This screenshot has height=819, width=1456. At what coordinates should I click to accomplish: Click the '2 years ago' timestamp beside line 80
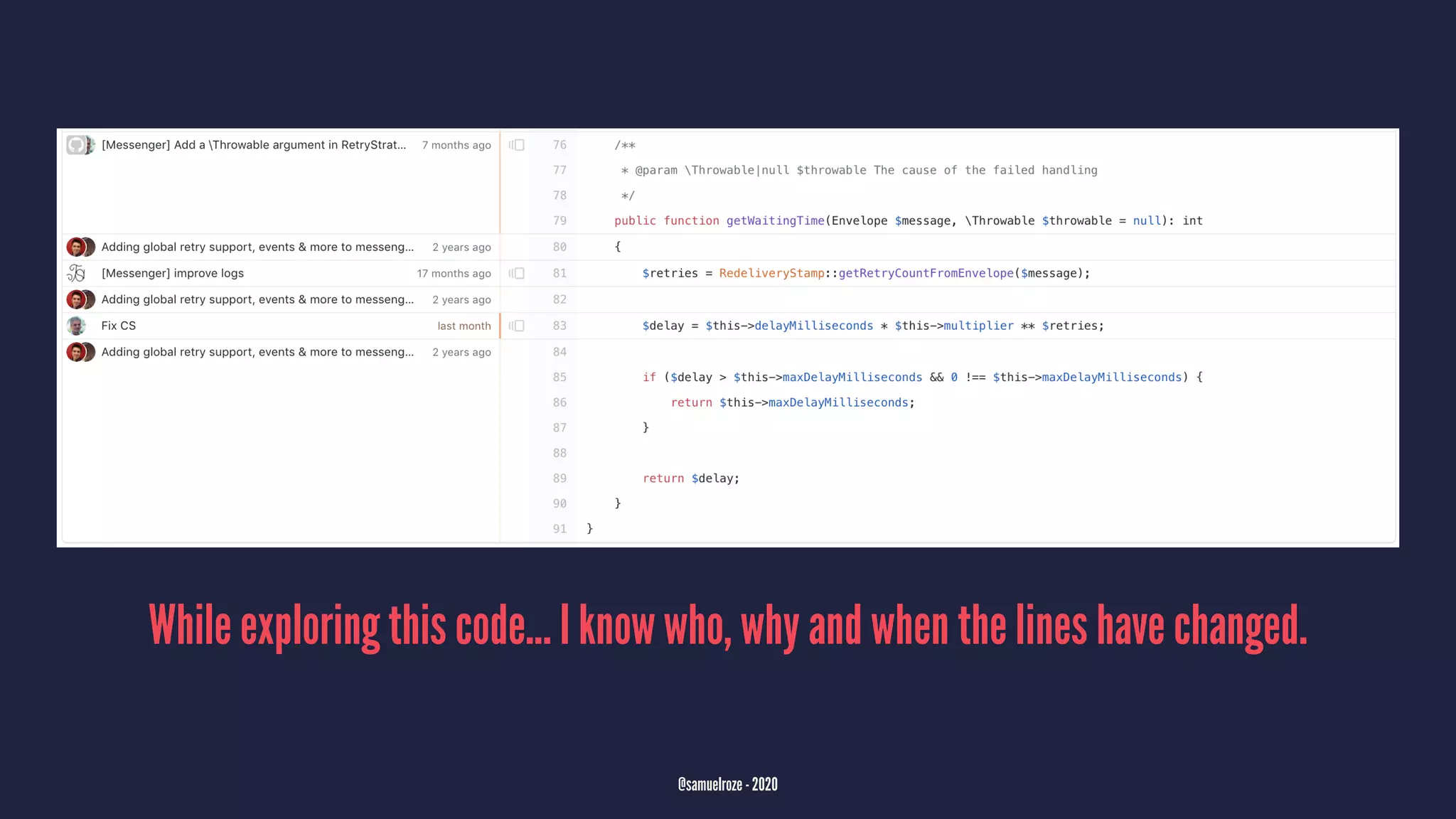[x=461, y=247]
